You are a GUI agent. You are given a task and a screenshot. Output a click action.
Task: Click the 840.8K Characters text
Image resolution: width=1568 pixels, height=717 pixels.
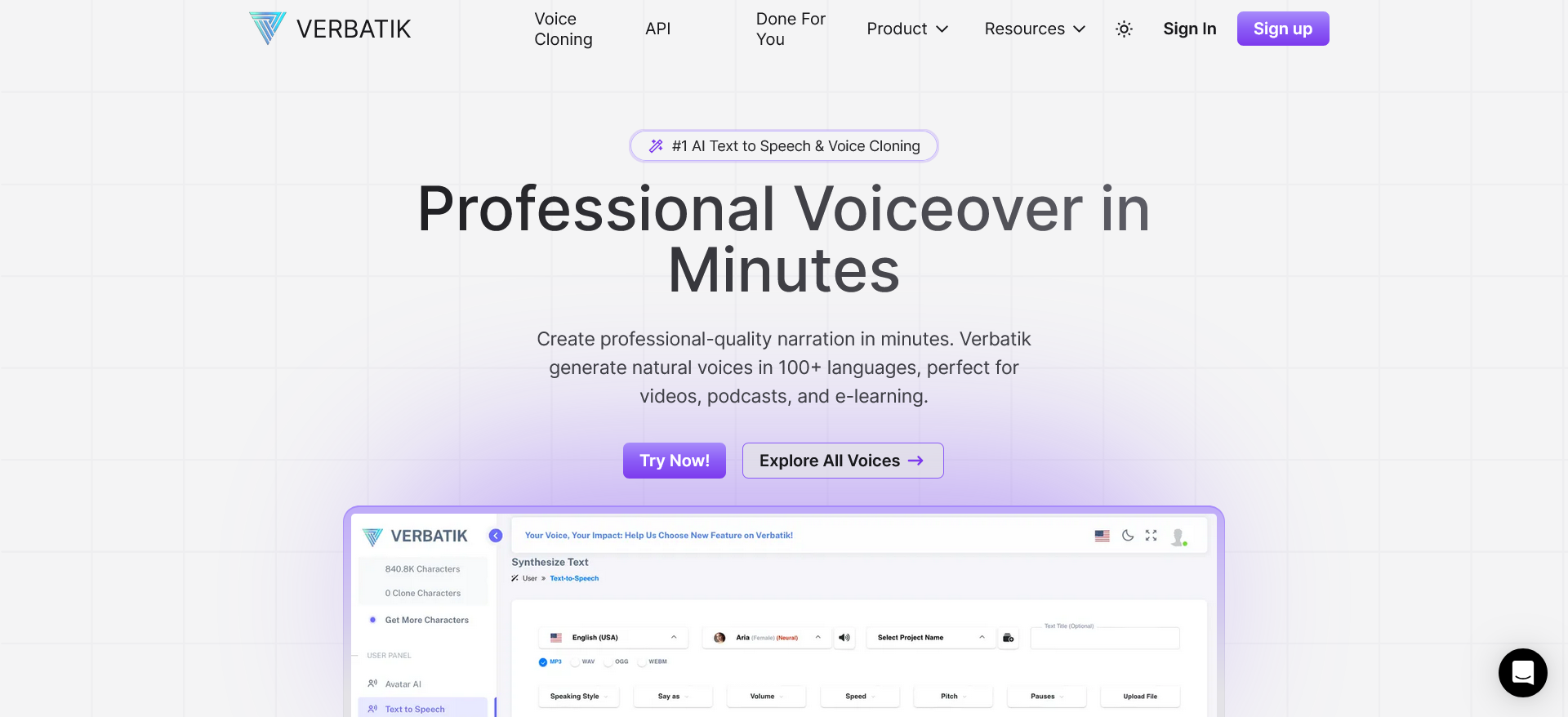(x=422, y=569)
